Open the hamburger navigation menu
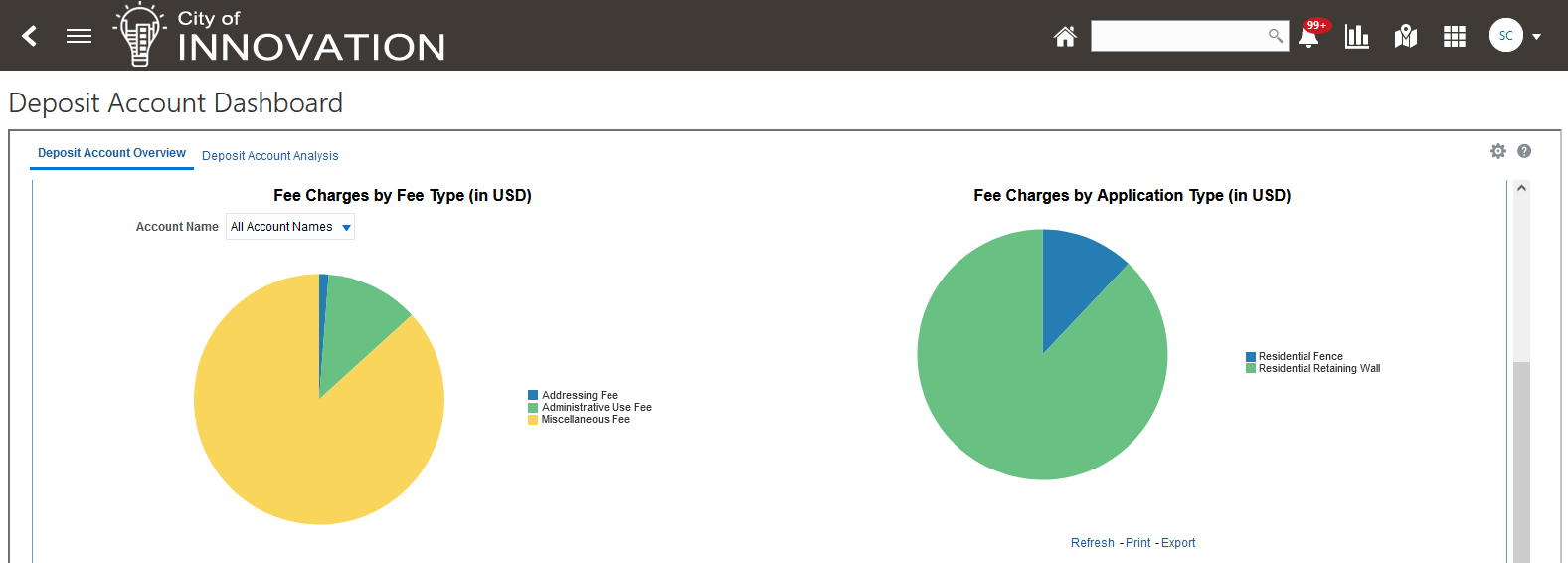The image size is (1568, 563). (x=79, y=37)
